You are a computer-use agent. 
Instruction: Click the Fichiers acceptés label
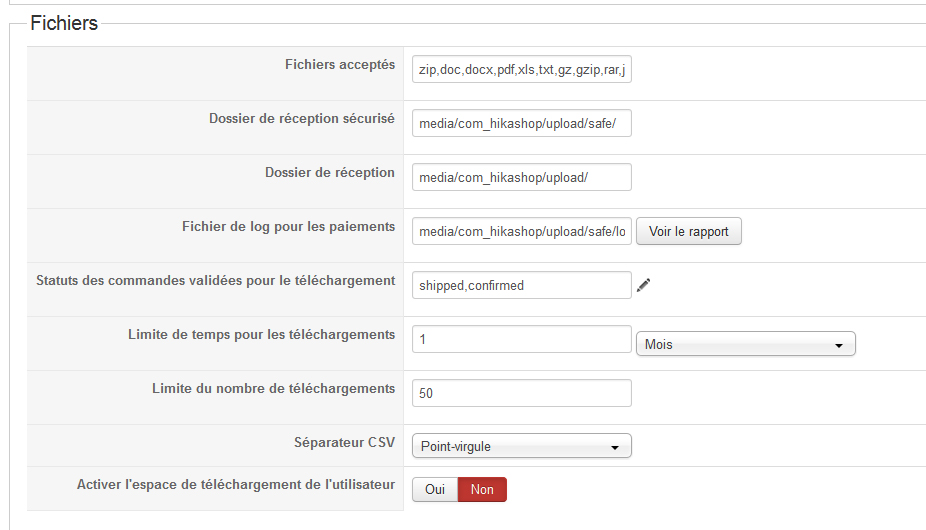pyautogui.click(x=340, y=64)
